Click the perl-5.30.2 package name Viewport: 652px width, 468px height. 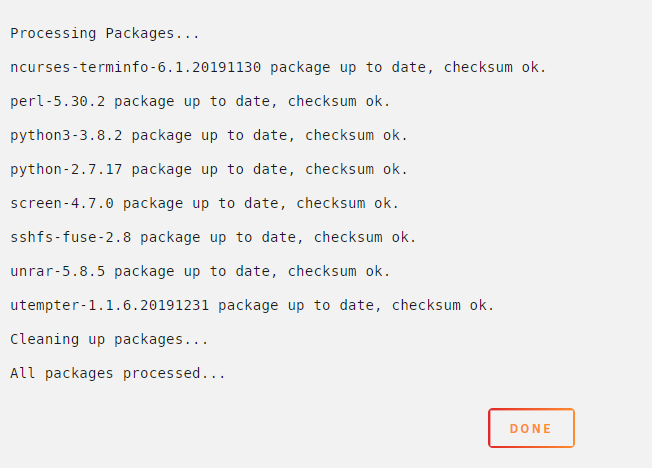(57, 101)
